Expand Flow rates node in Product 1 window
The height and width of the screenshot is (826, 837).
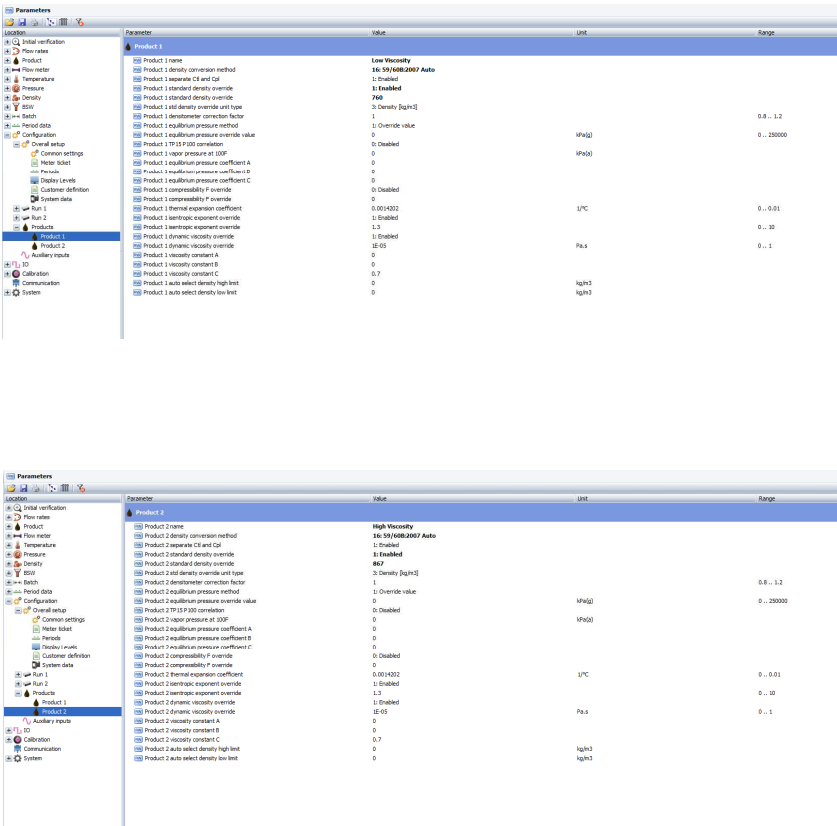7,51
